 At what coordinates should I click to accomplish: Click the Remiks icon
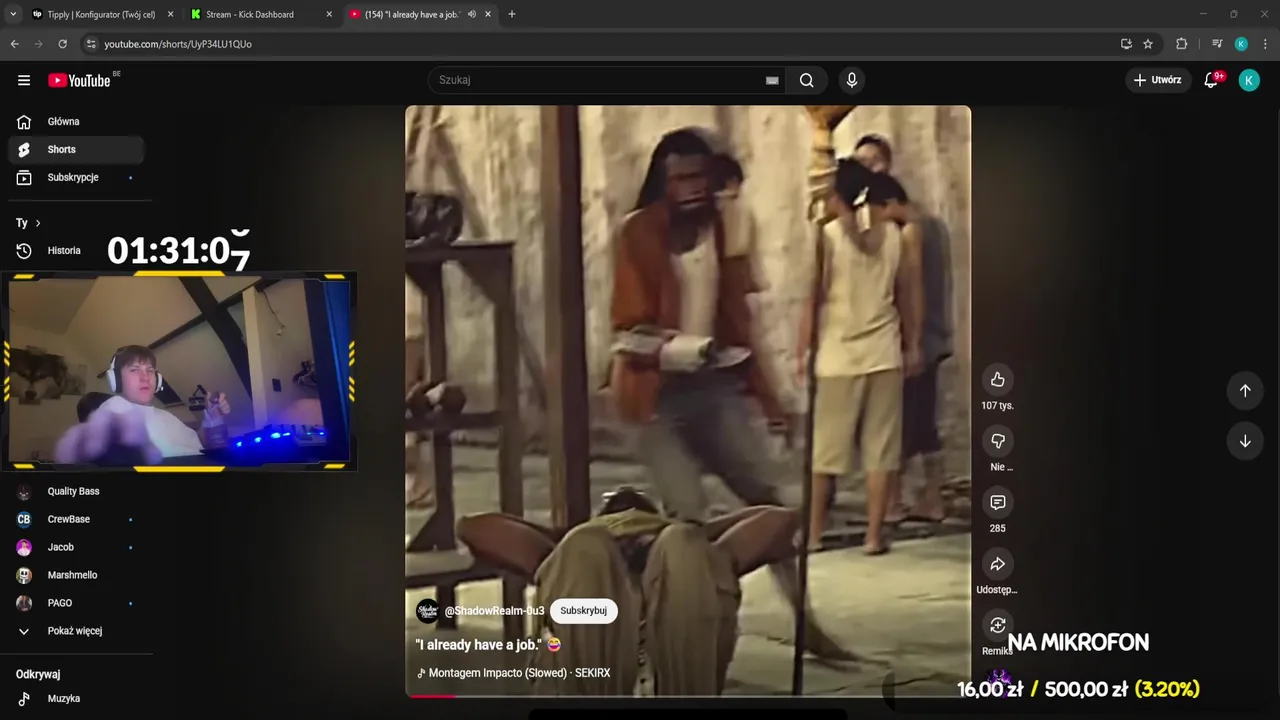pos(997,626)
